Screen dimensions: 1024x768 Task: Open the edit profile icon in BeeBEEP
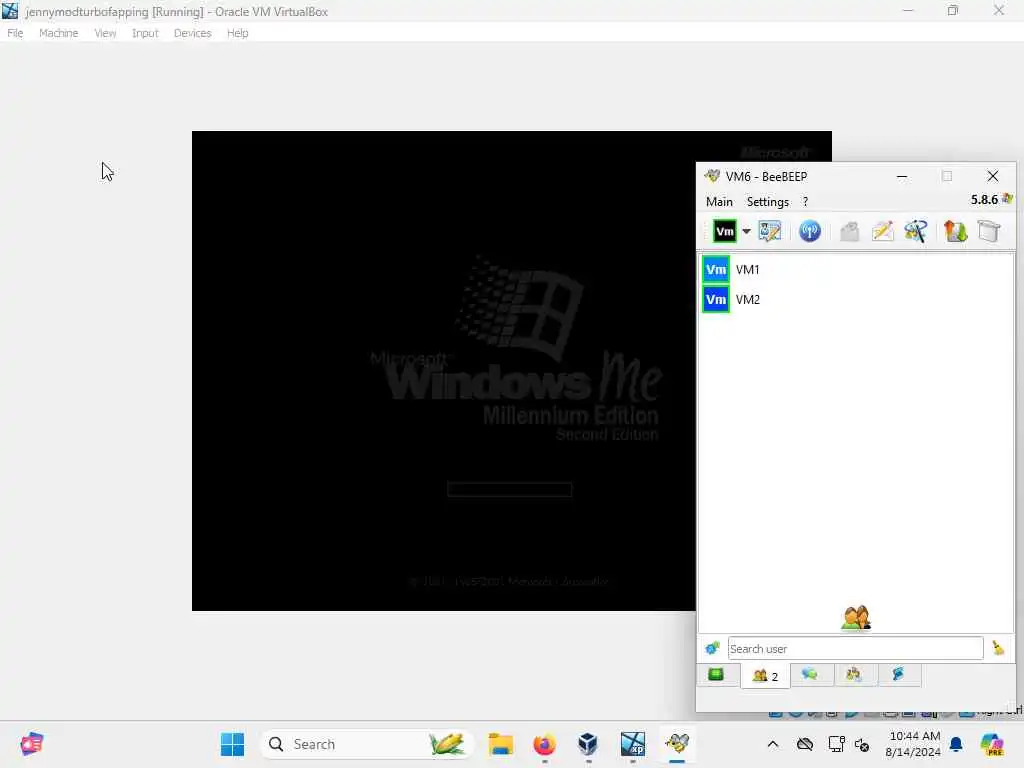(770, 231)
